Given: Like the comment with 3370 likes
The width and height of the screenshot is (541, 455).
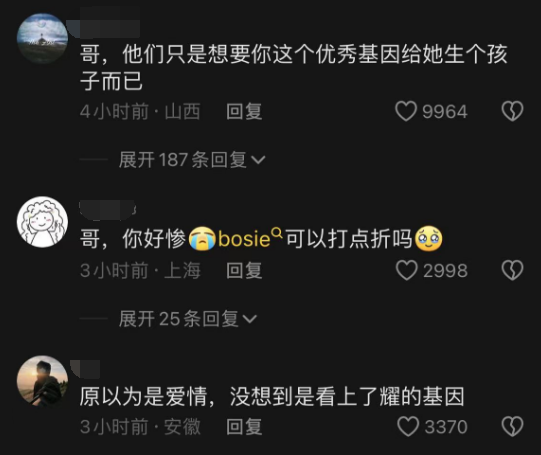Looking at the screenshot, I should pyautogui.click(x=408, y=426).
